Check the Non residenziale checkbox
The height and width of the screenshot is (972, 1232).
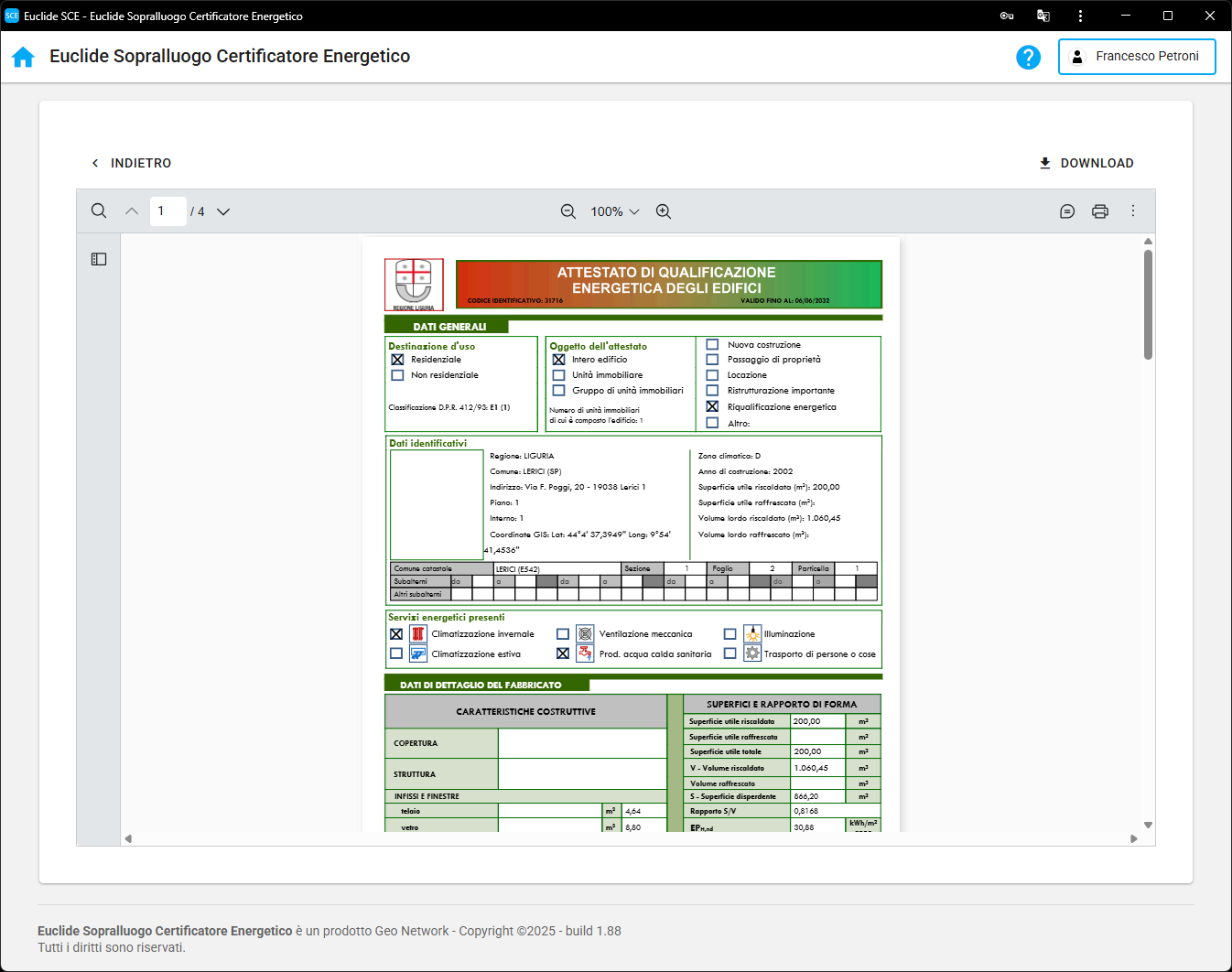(x=397, y=375)
